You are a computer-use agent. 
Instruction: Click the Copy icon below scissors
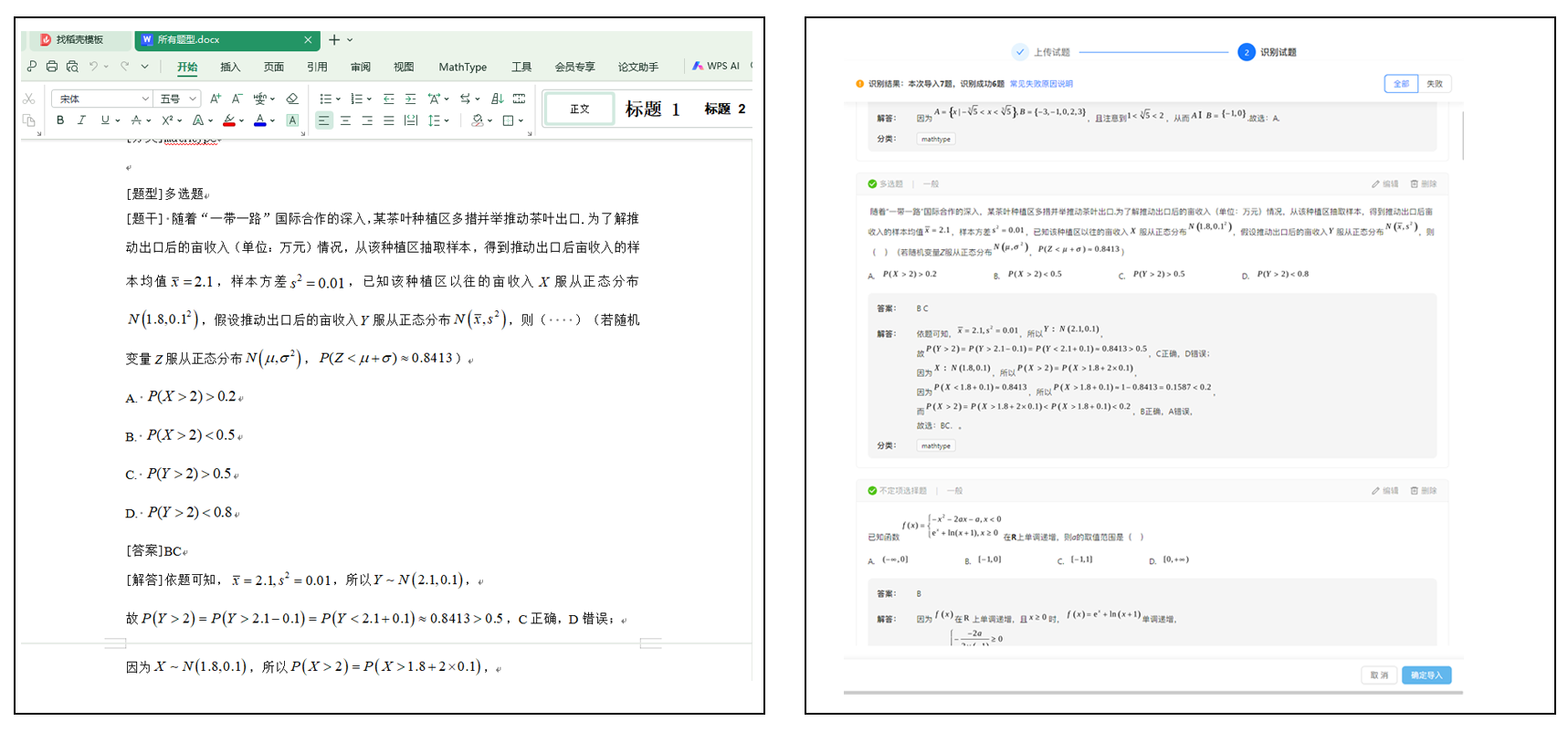point(29,120)
